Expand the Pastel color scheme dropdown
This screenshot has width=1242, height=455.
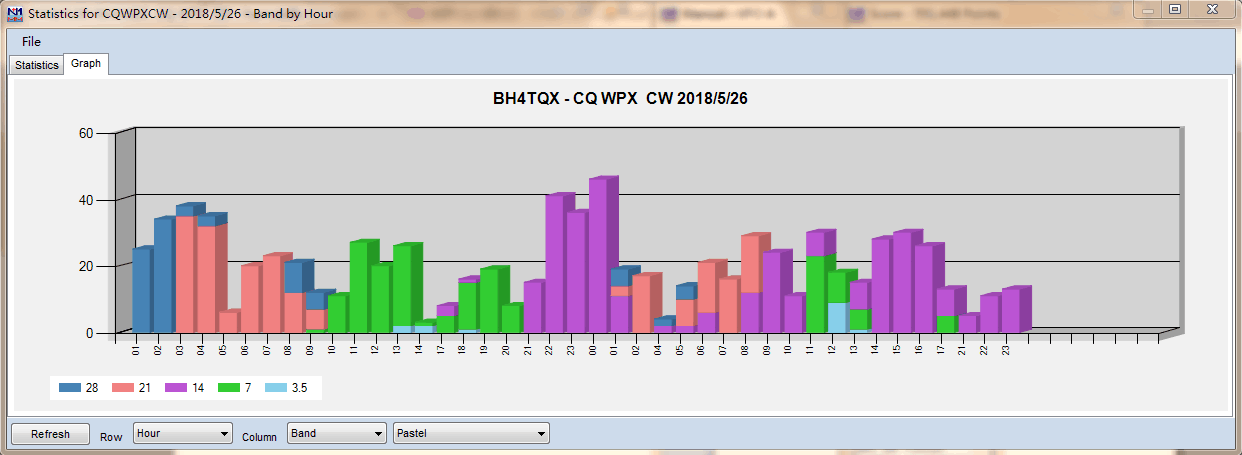[471, 433]
